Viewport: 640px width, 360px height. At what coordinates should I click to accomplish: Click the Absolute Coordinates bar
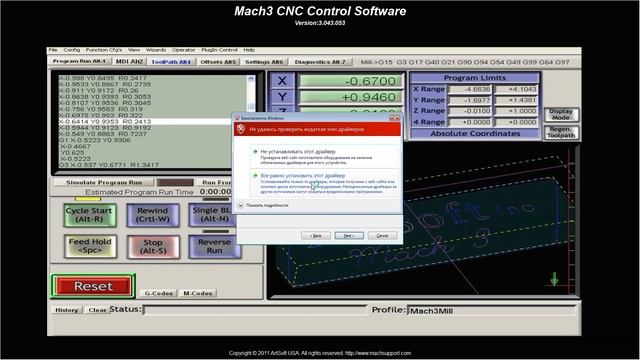(x=476, y=133)
